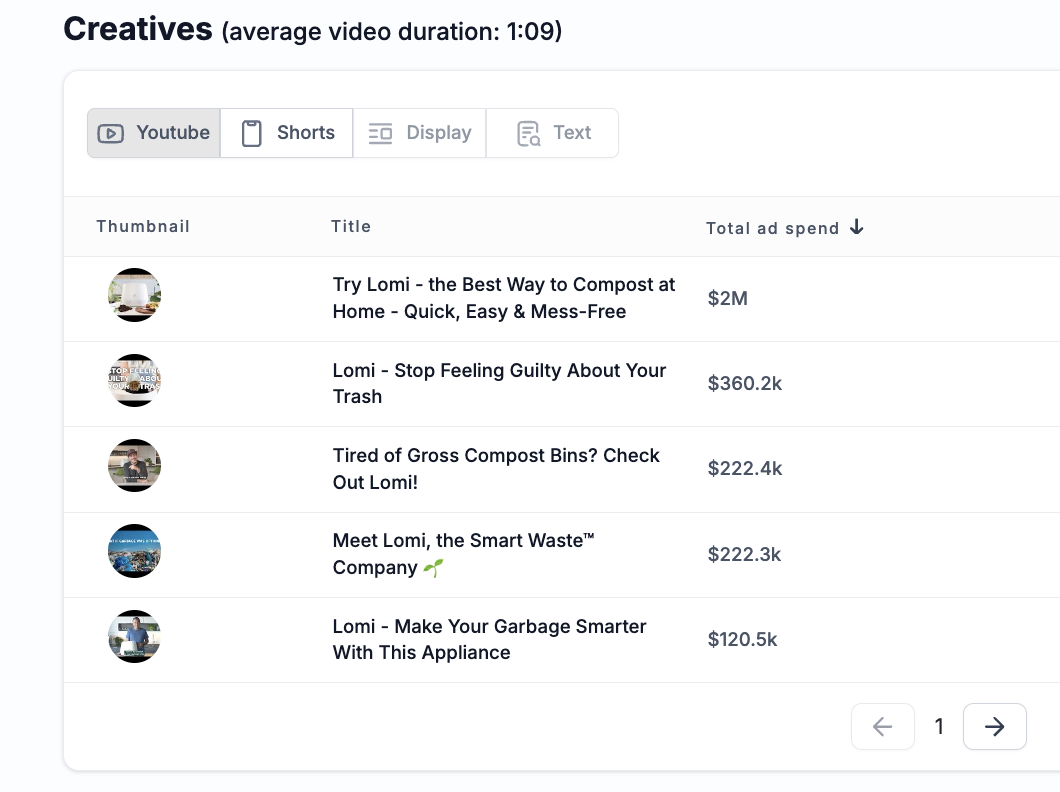Click the Creatives section heading
Screen dimensions: 1060x792
click(138, 29)
